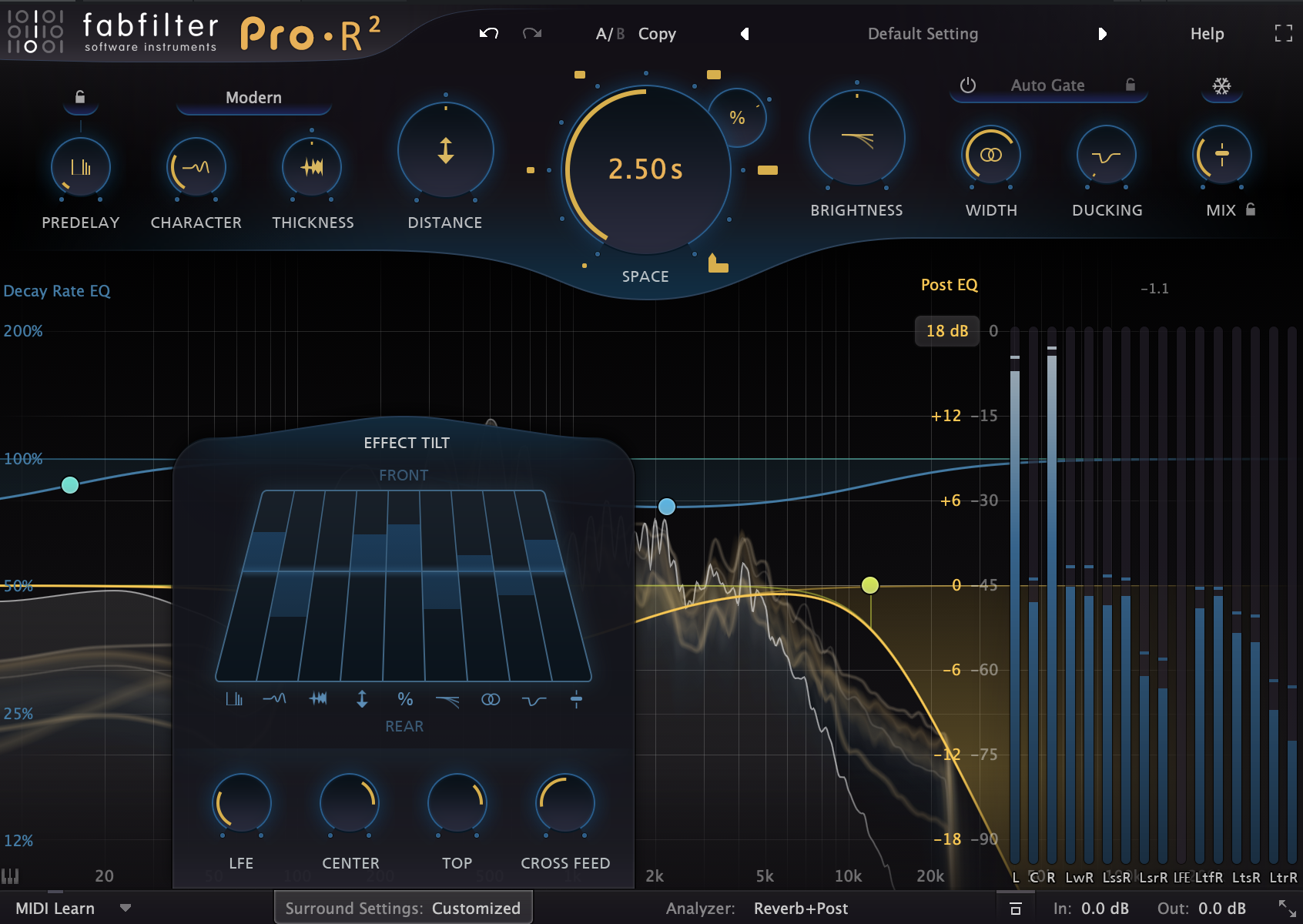Select the Decay Rate EQ label
Image resolution: width=1303 pixels, height=924 pixels.
tap(57, 291)
